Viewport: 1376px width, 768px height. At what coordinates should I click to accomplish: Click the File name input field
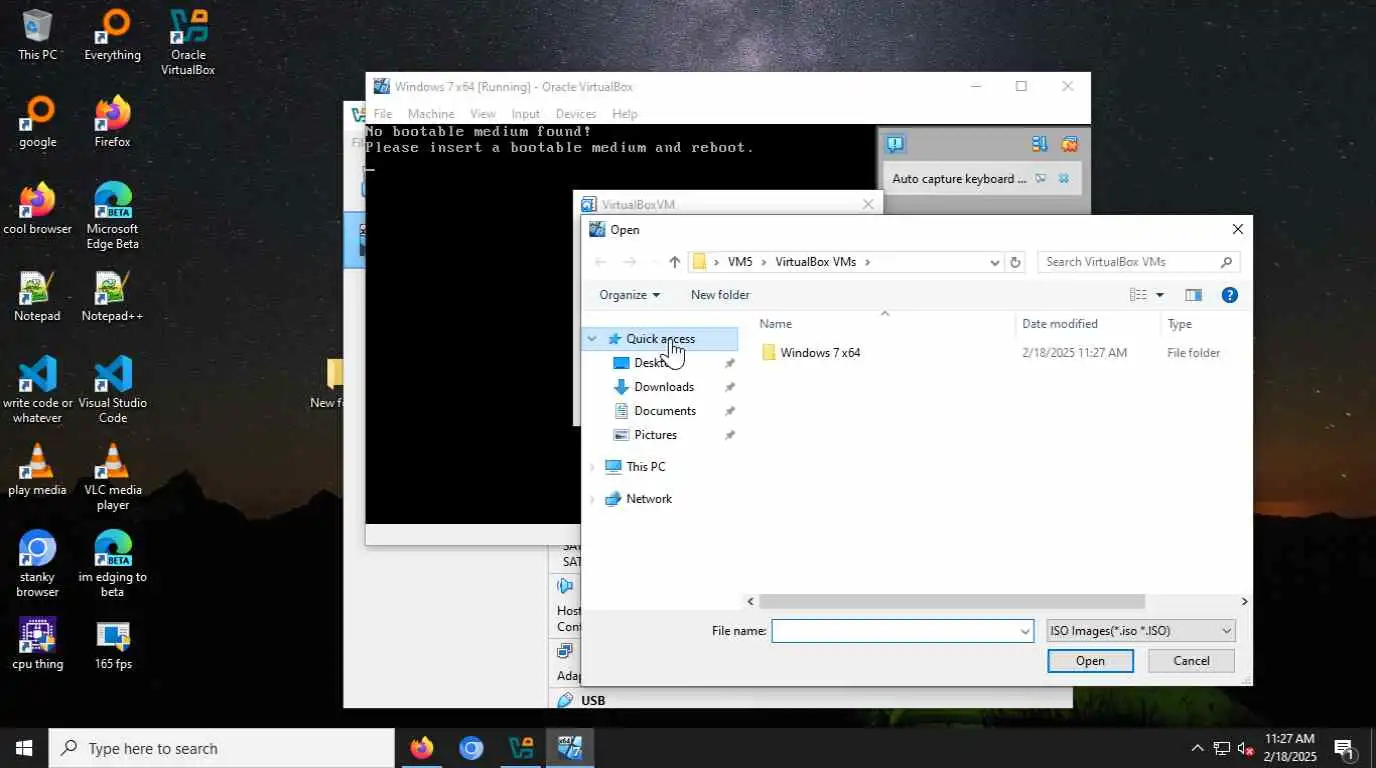click(895, 631)
